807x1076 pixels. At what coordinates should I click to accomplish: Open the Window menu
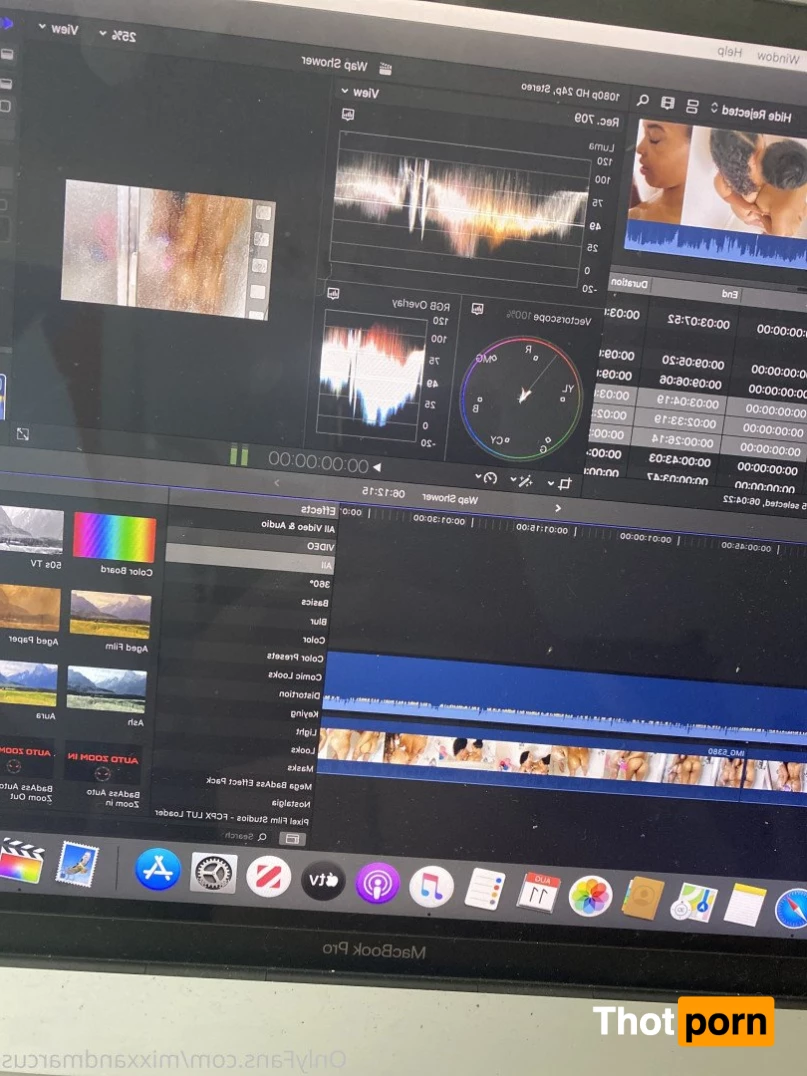[x=777, y=57]
